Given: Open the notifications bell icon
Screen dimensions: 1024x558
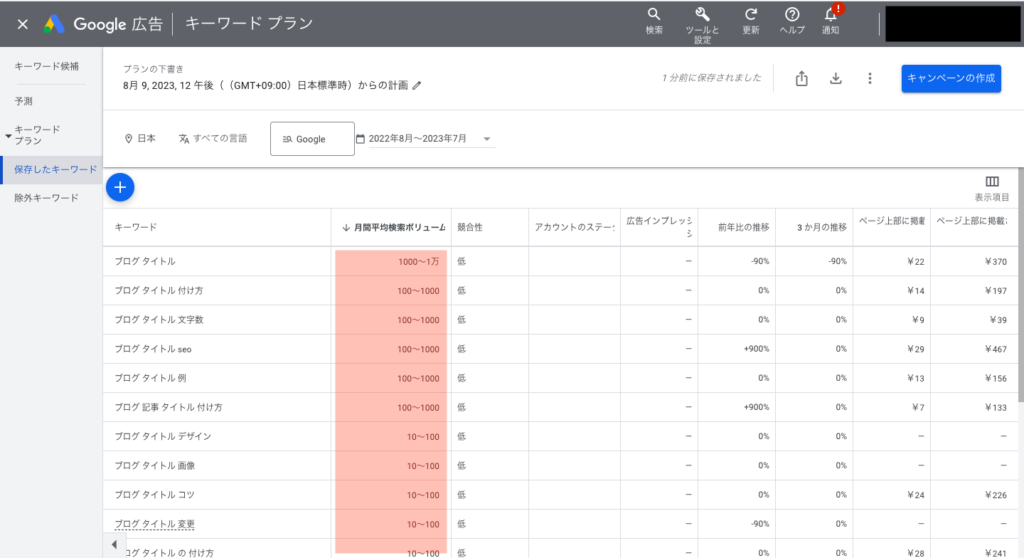Looking at the screenshot, I should tap(830, 15).
